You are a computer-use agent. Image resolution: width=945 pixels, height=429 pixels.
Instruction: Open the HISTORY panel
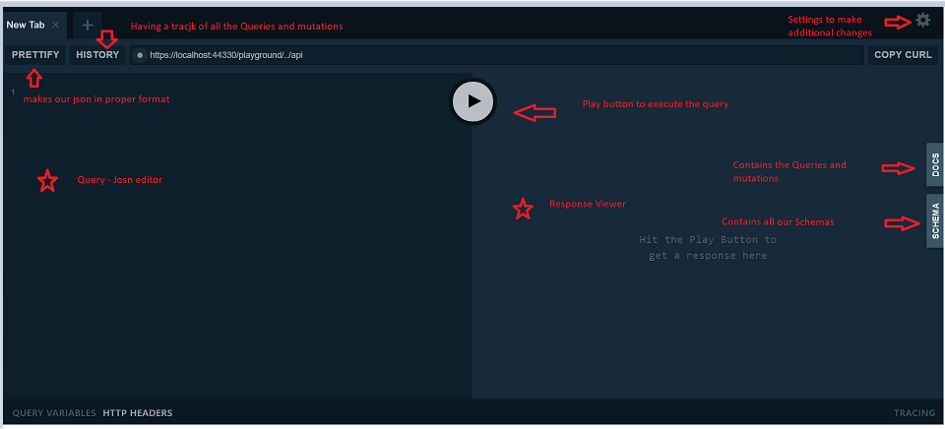[x=98, y=55]
